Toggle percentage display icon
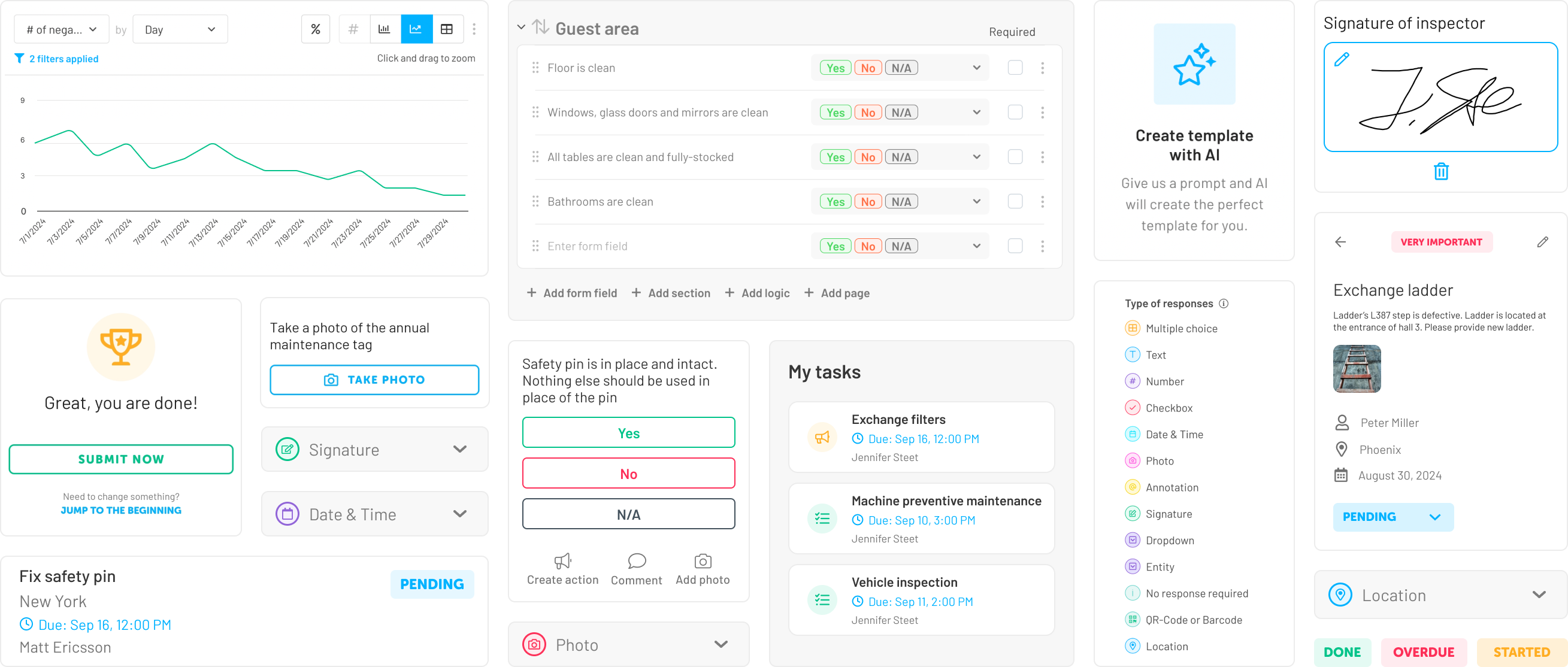The width and height of the screenshot is (1568, 667). [x=315, y=29]
